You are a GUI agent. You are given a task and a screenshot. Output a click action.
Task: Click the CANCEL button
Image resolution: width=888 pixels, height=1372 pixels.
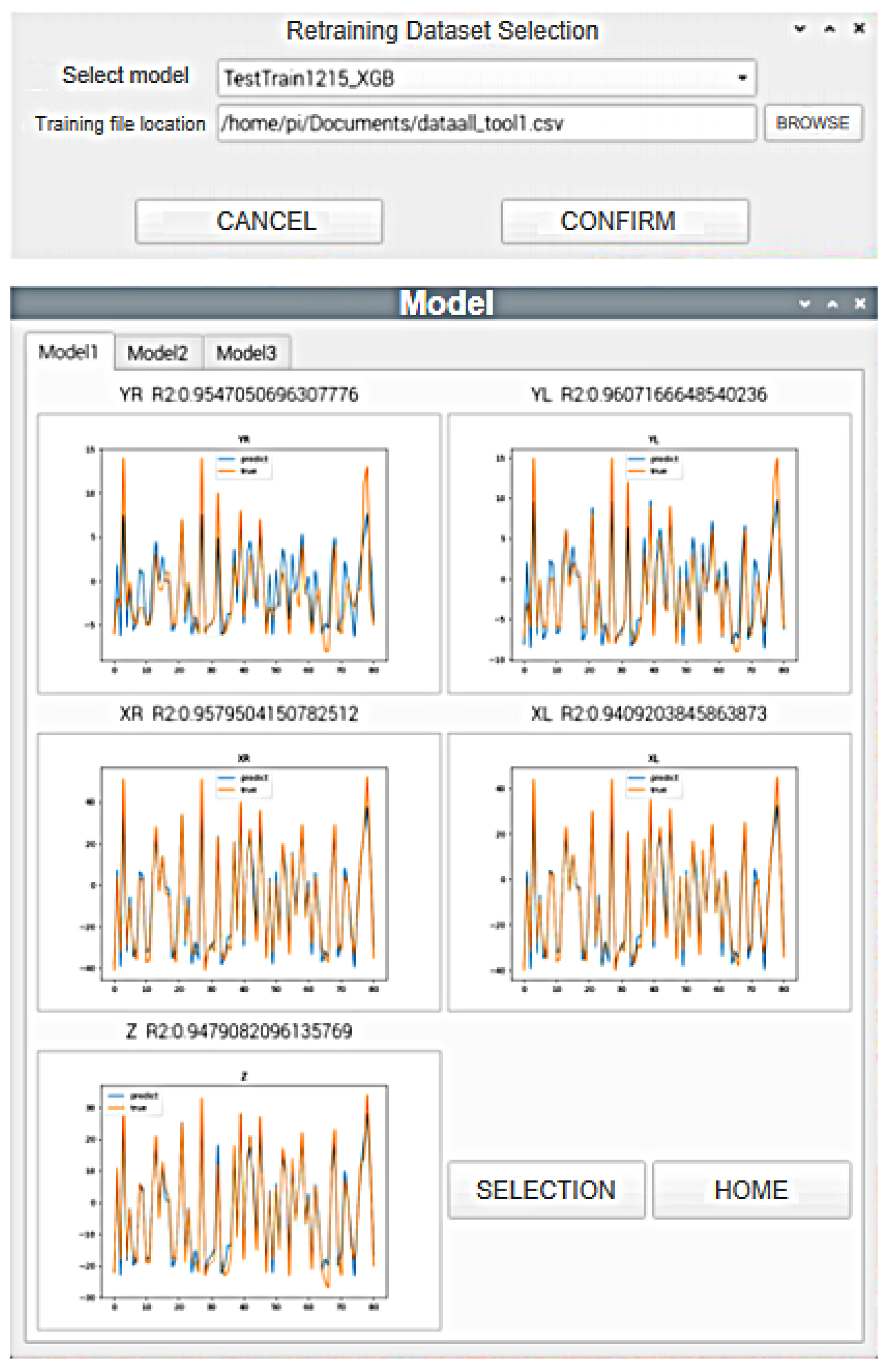[259, 222]
